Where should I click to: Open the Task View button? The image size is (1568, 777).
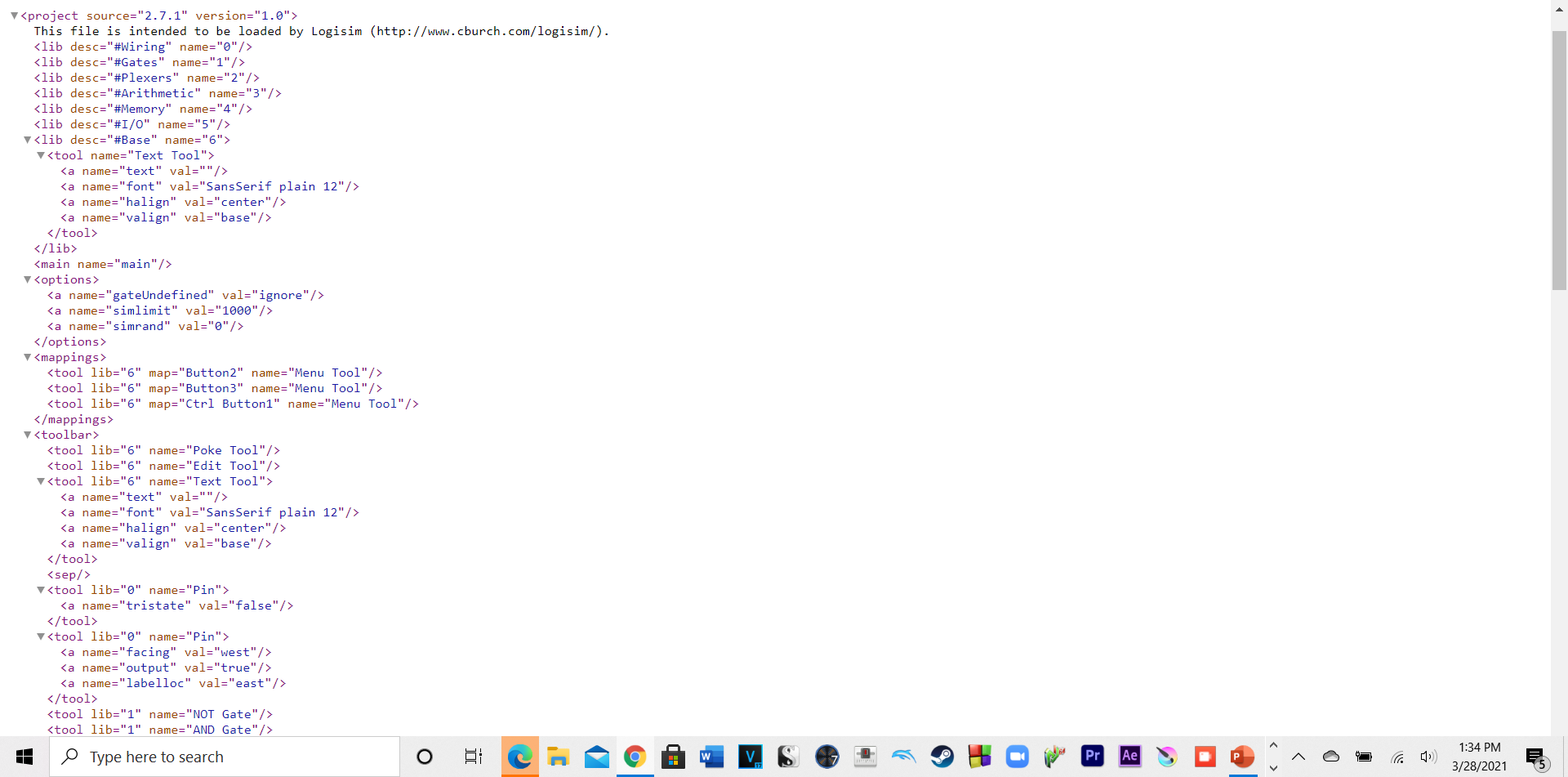click(473, 757)
